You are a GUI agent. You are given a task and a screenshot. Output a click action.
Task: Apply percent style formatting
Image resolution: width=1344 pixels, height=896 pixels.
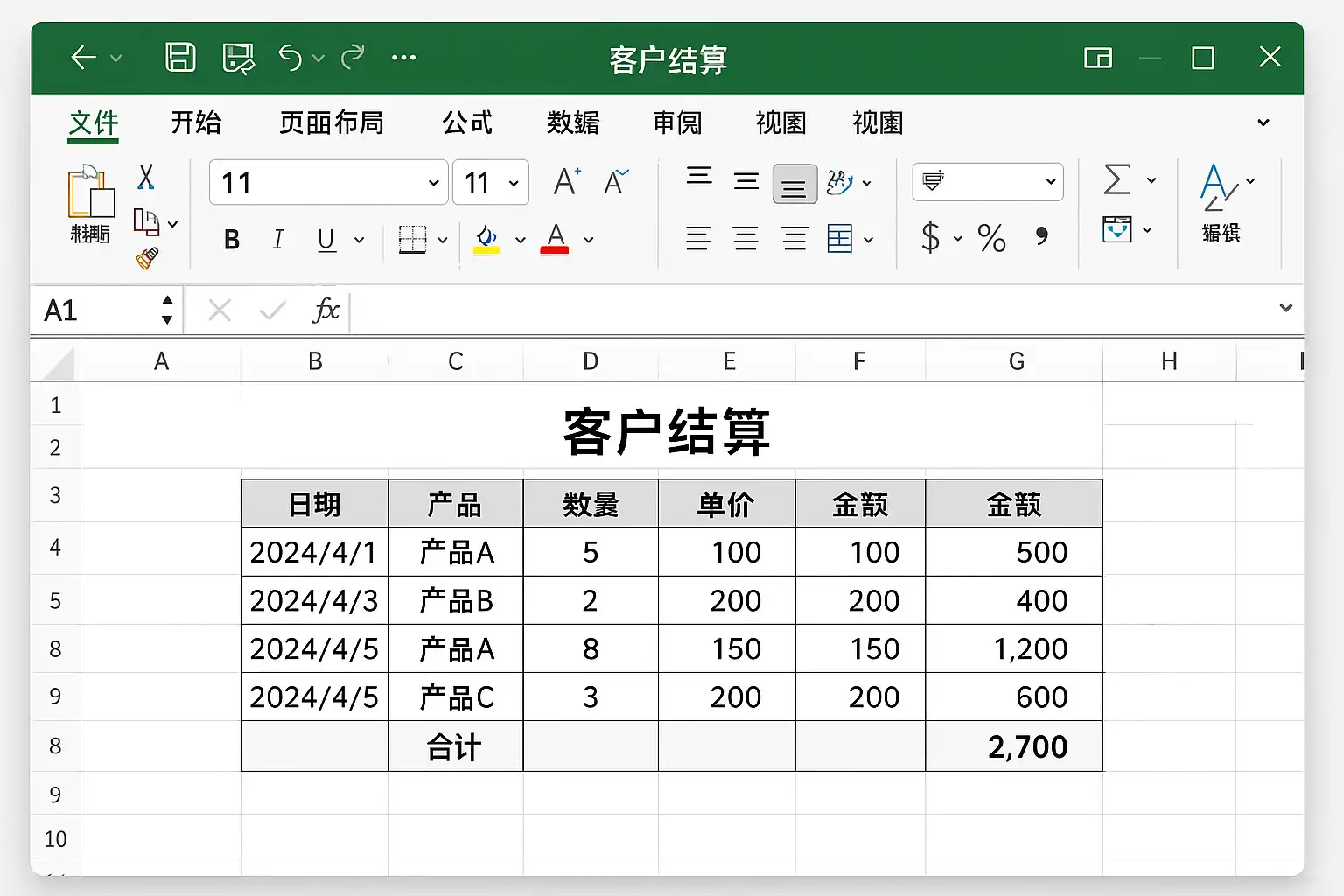click(991, 238)
